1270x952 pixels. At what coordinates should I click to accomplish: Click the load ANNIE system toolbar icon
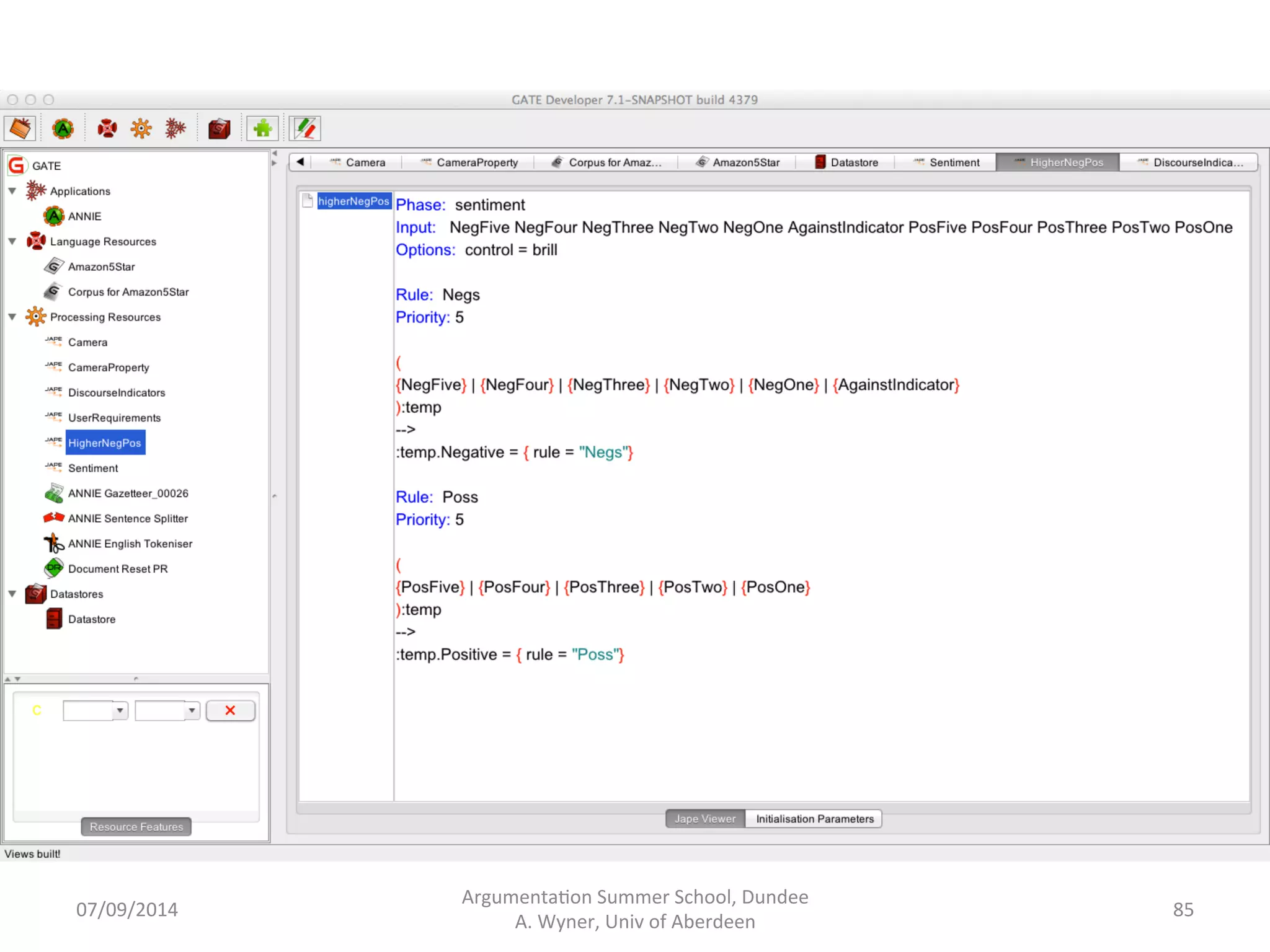click(x=63, y=128)
